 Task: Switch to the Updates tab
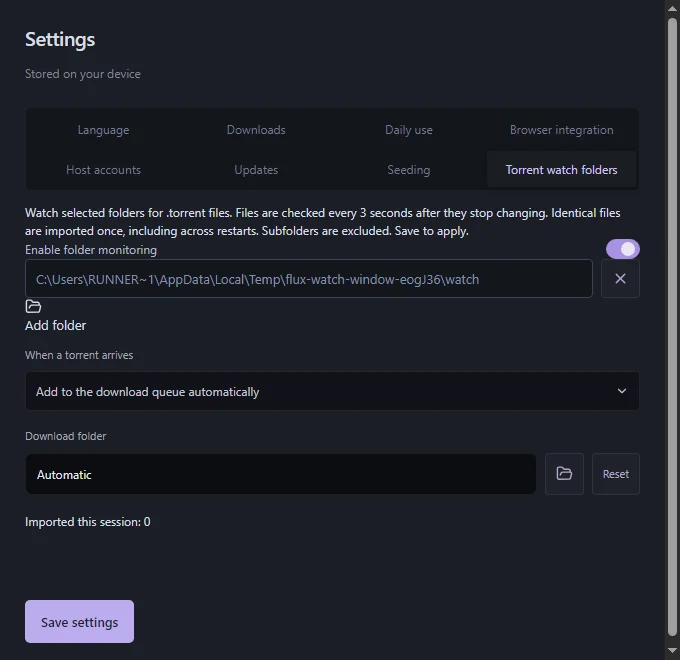point(256,170)
